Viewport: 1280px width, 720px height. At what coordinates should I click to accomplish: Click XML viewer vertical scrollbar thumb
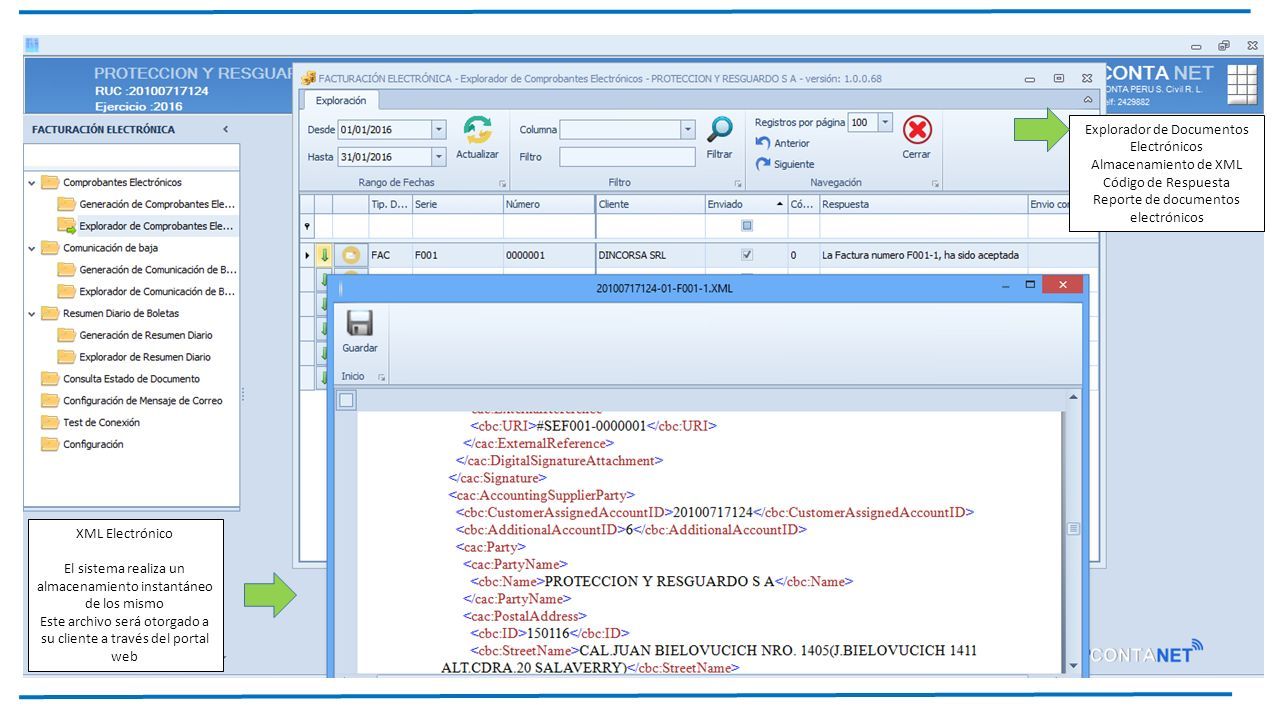[1074, 528]
